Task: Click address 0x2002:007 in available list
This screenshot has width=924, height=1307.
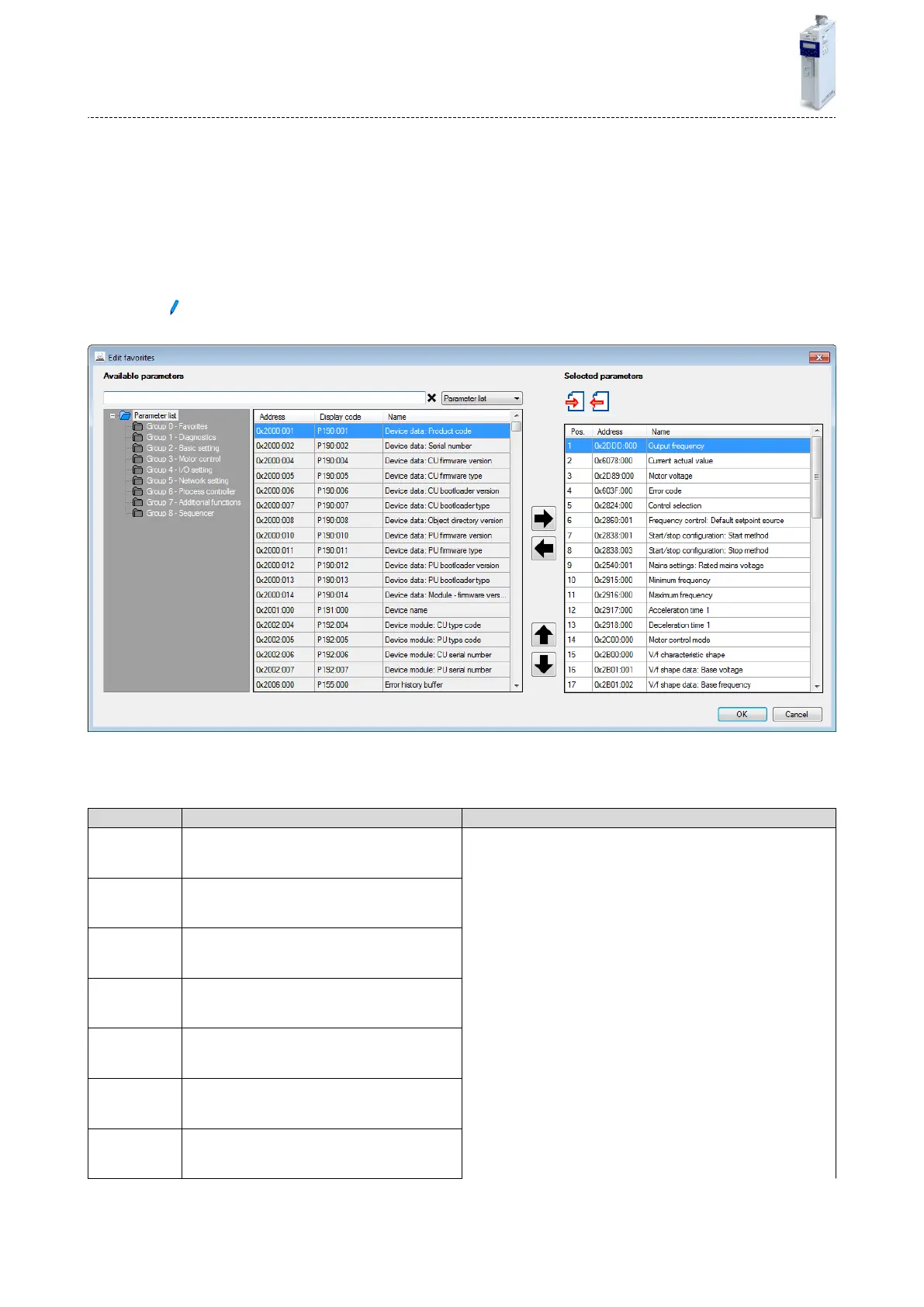Action: coord(275,670)
